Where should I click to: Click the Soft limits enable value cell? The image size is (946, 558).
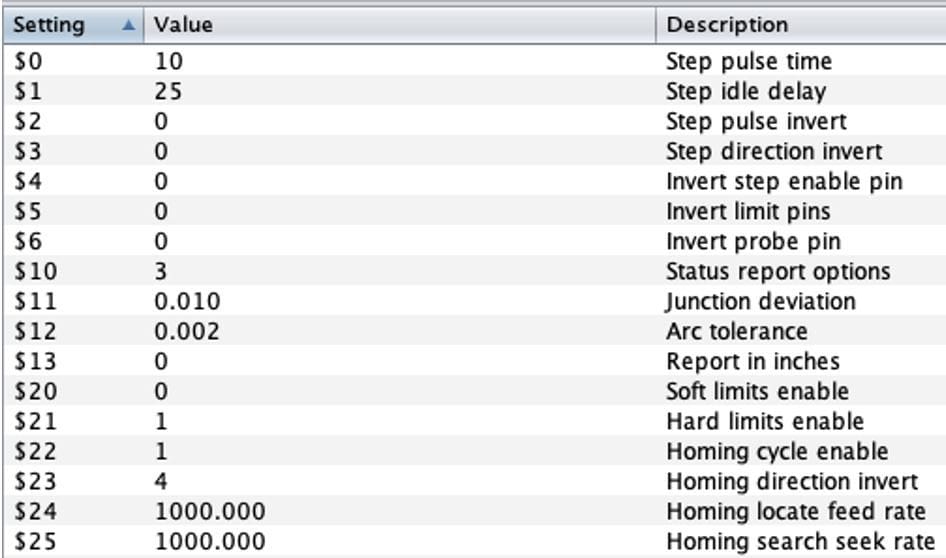click(162, 392)
